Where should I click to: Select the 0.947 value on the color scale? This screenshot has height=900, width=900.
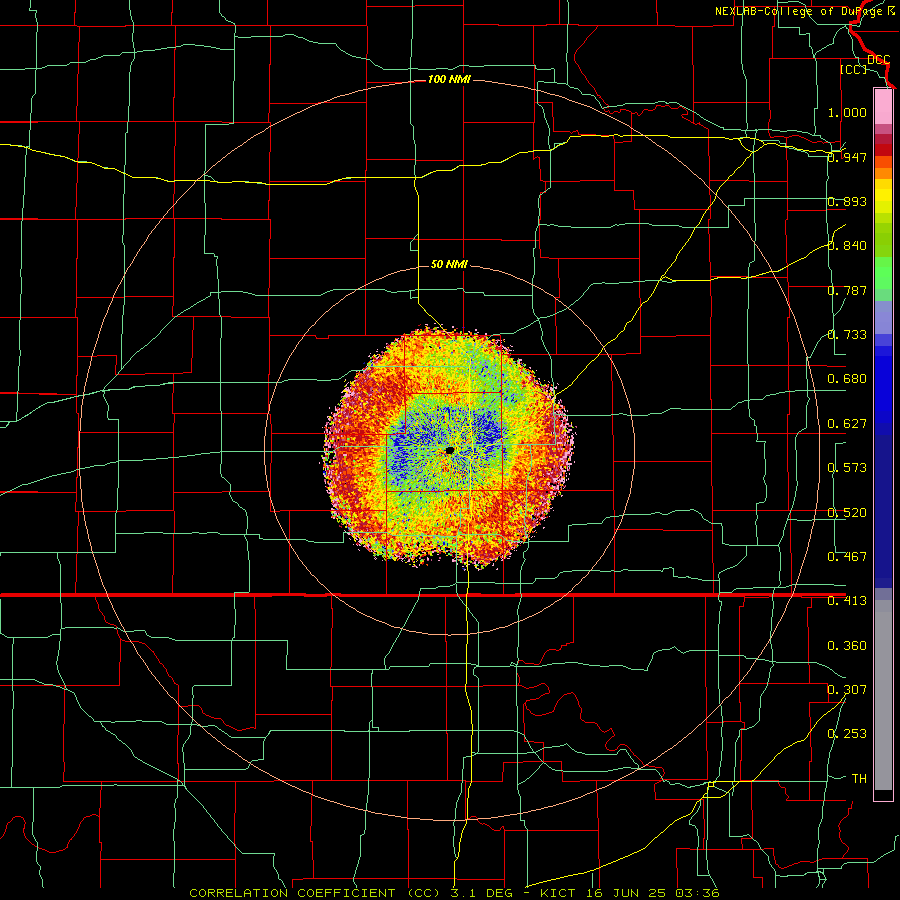(847, 157)
